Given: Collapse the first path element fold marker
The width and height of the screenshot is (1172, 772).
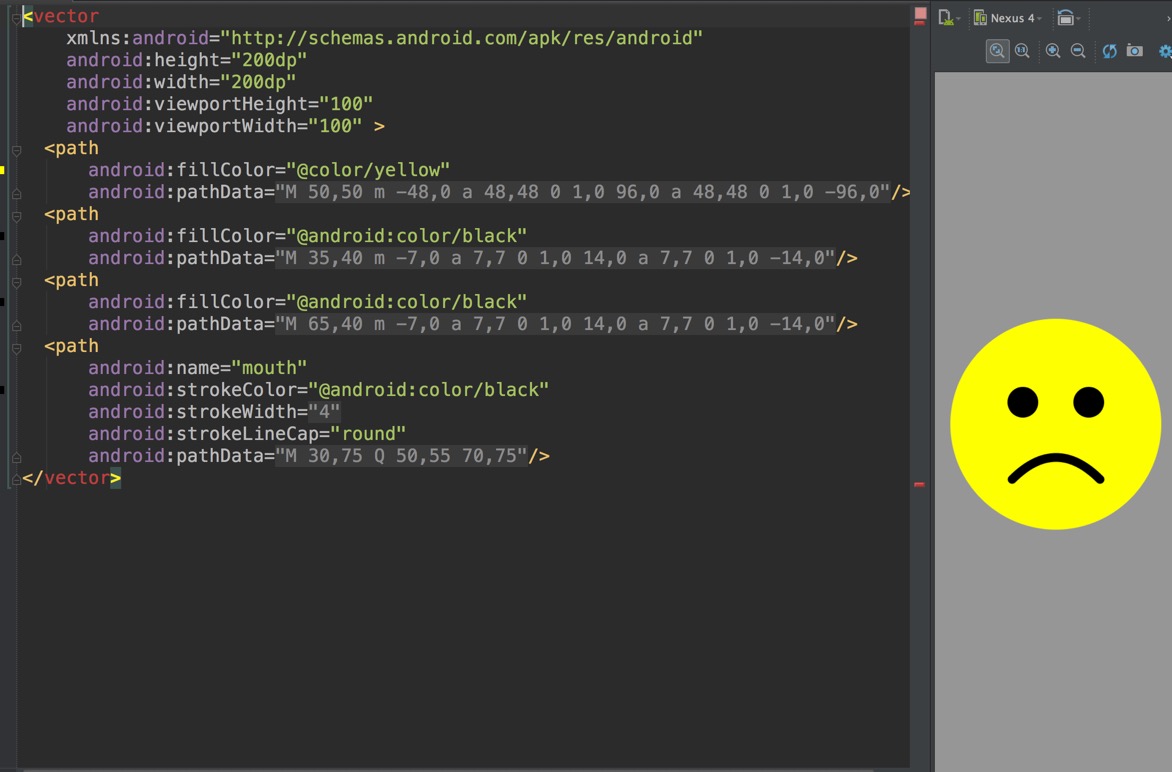Looking at the screenshot, I should coord(16,149).
